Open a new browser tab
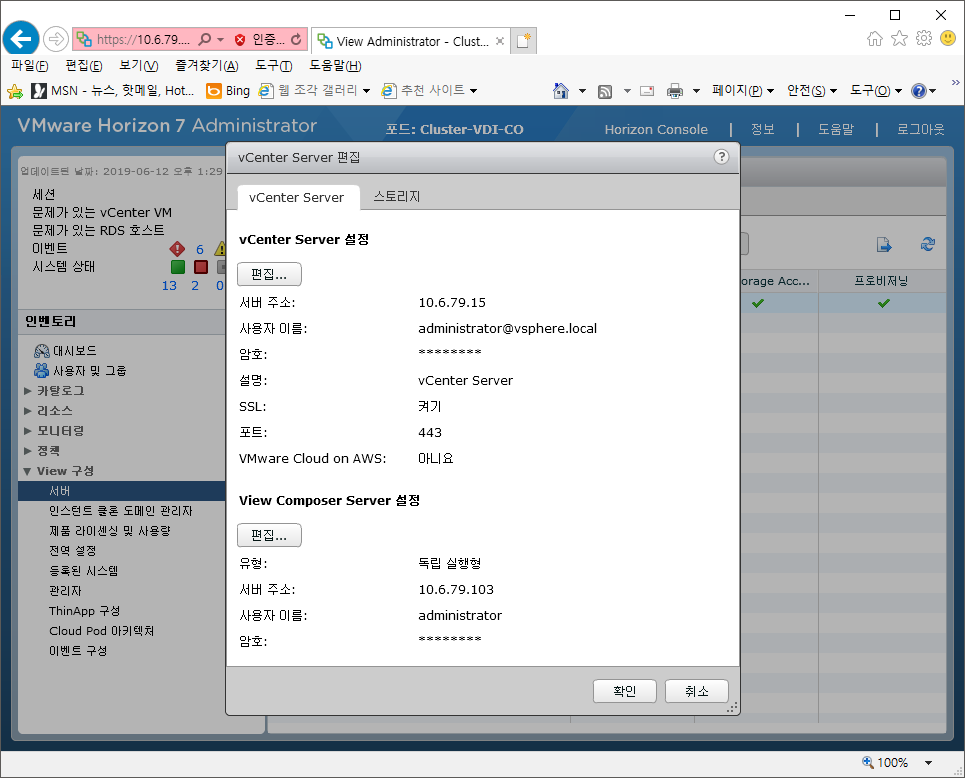The image size is (965, 778). [x=524, y=41]
